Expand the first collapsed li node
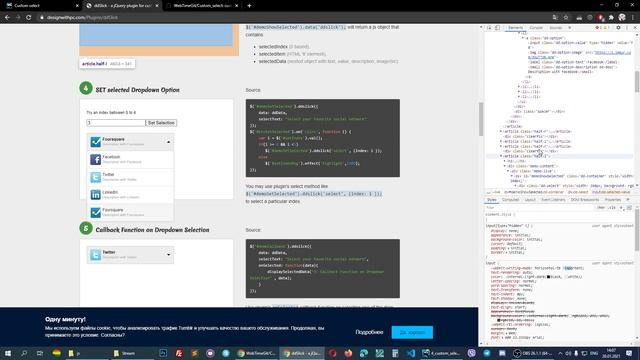The image size is (640, 360). 519,87
